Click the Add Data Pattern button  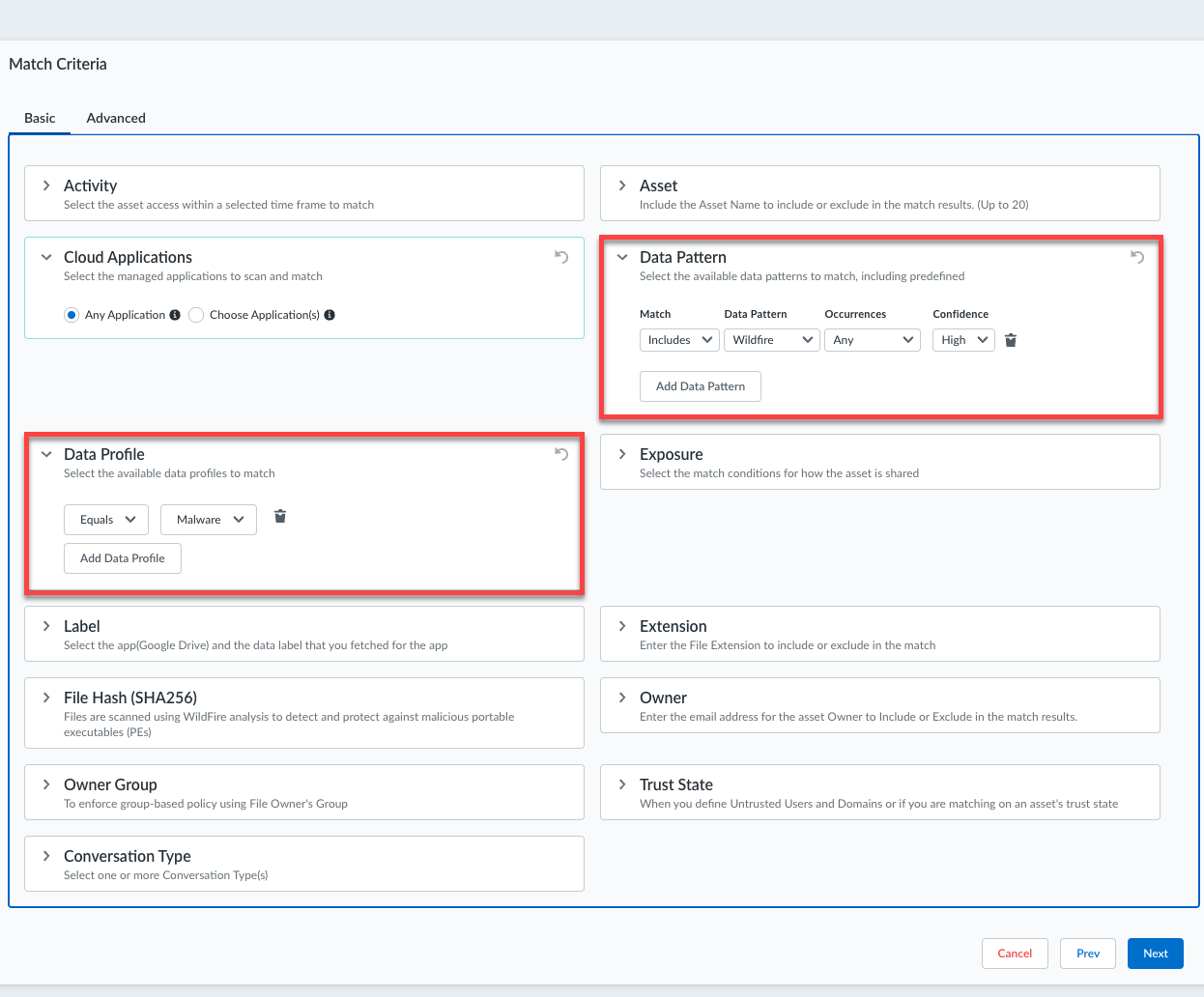(701, 386)
